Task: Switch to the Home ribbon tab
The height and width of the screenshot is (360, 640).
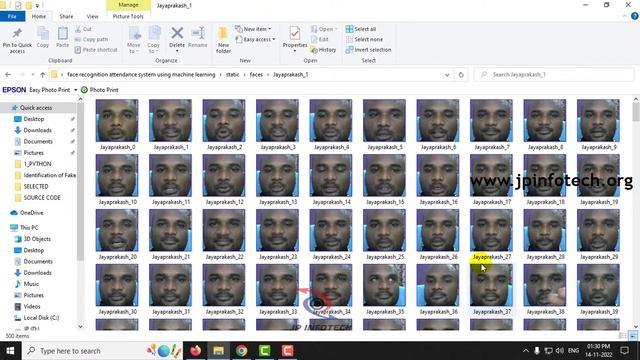Action: 39,16
